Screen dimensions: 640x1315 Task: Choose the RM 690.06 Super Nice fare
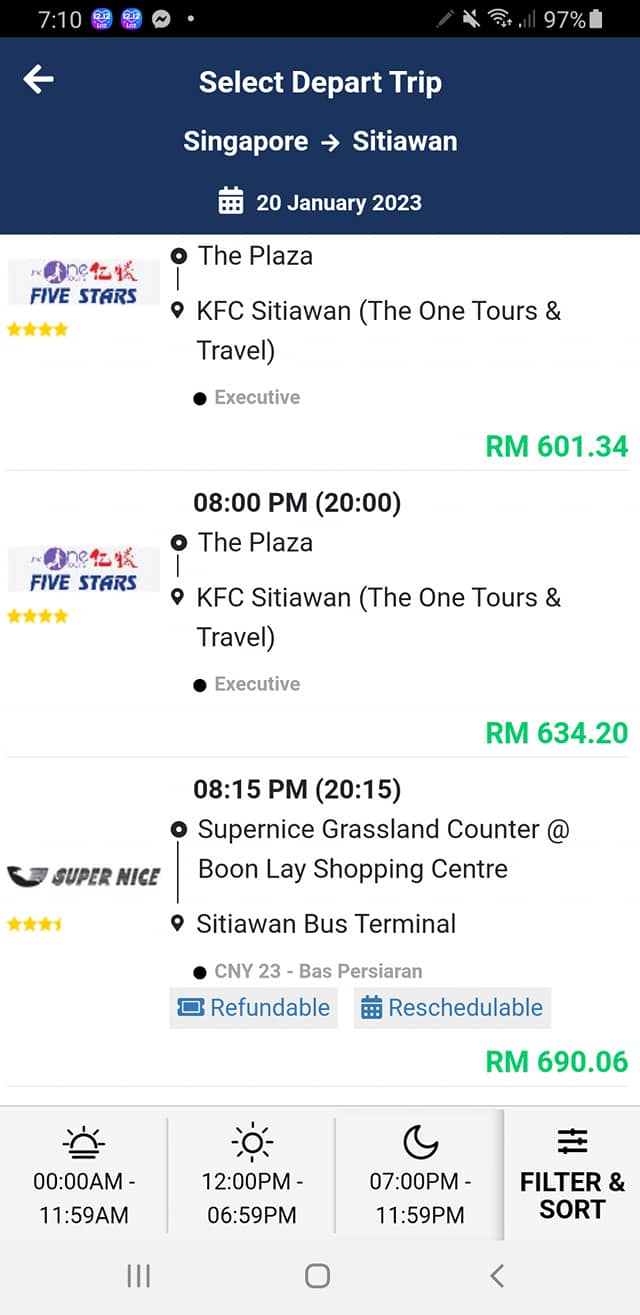[556, 1061]
